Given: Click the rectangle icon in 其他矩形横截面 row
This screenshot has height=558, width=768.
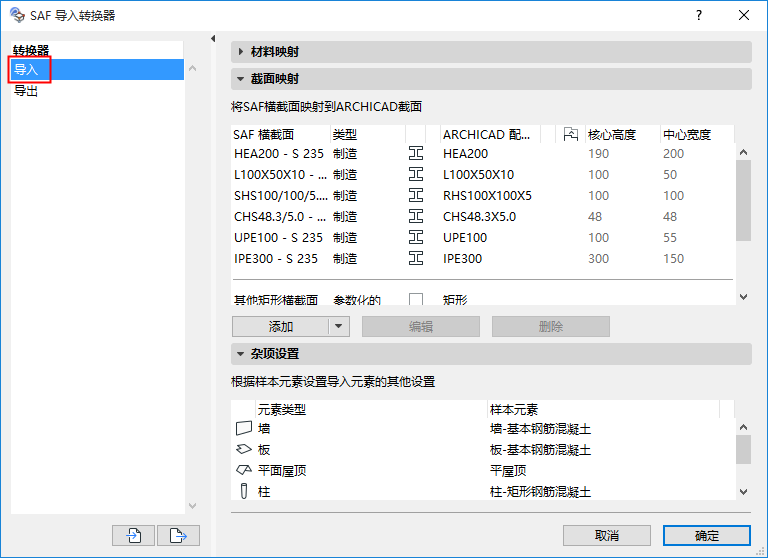Looking at the screenshot, I should tap(416, 299).
